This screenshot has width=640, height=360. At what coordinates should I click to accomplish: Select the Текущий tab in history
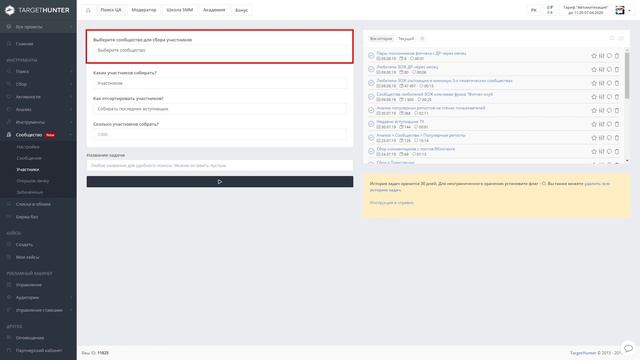pyautogui.click(x=406, y=39)
